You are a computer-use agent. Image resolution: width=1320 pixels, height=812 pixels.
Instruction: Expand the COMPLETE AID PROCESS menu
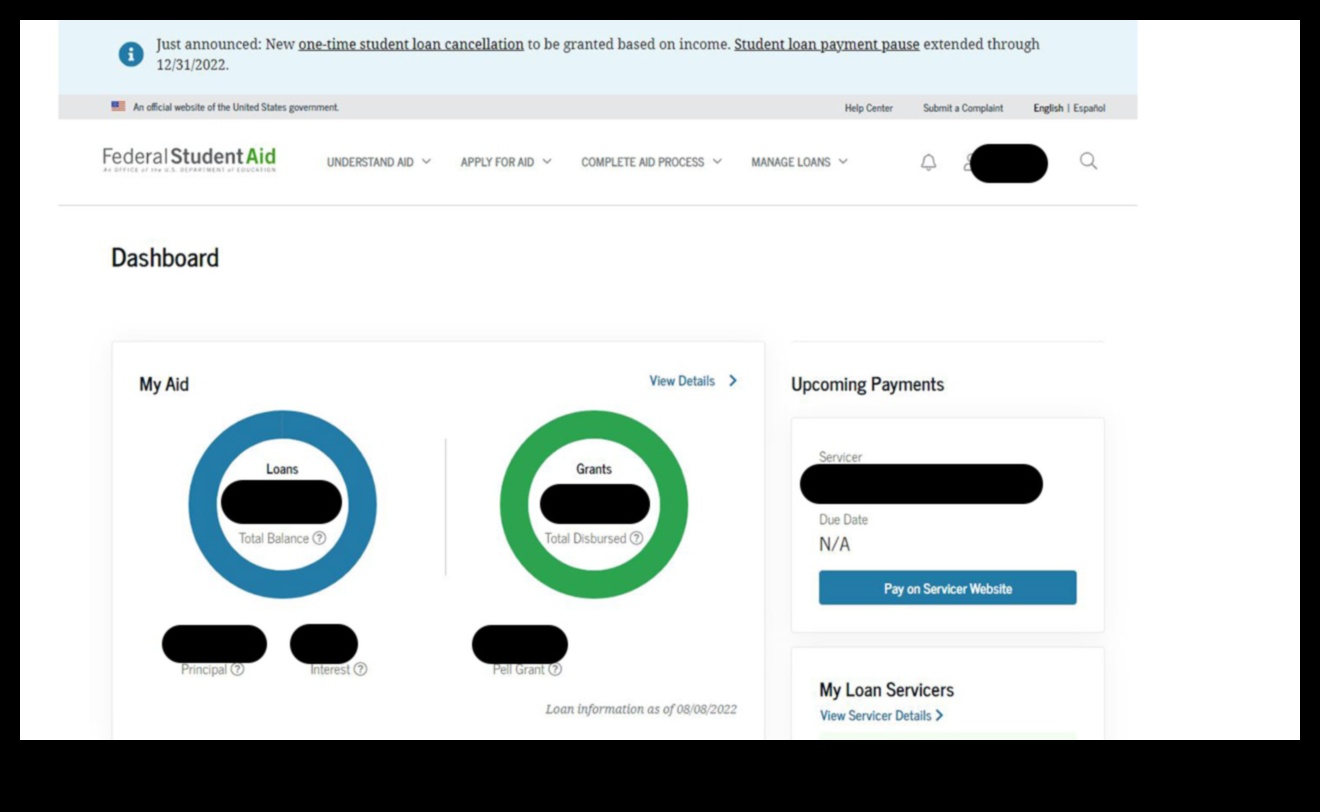pyautogui.click(x=651, y=162)
